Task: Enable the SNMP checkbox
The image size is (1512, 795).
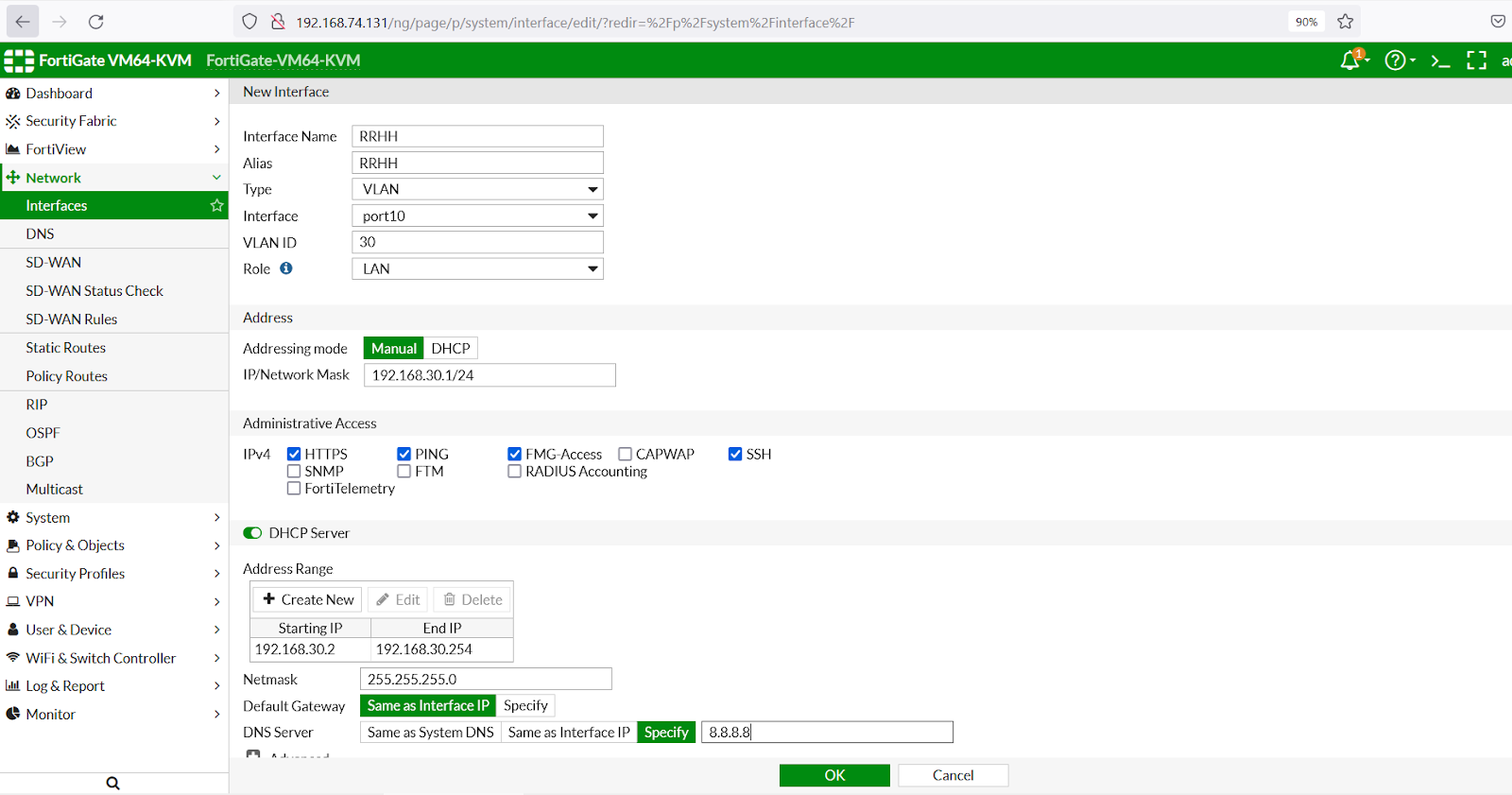Action: pos(294,471)
